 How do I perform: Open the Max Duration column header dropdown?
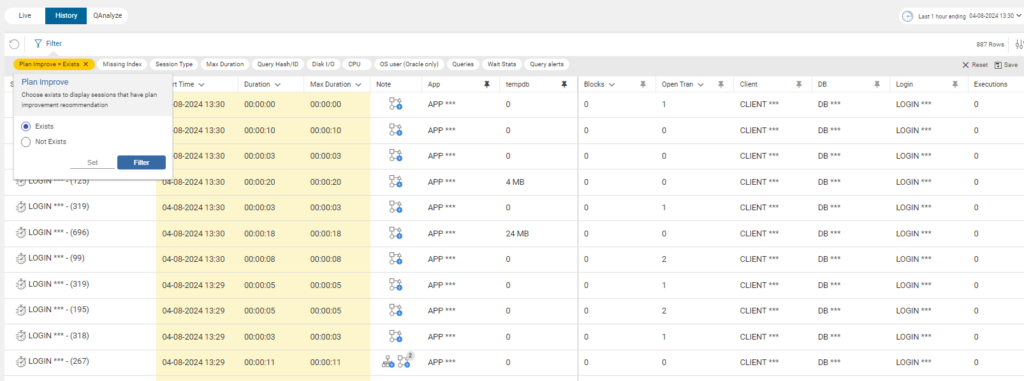(x=359, y=84)
